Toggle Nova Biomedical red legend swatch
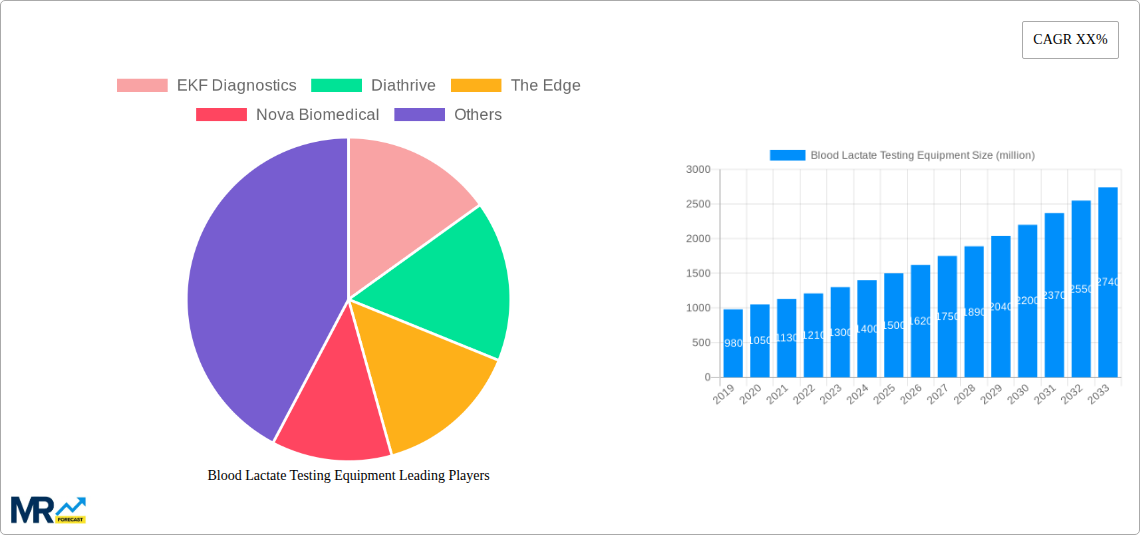 [222, 115]
